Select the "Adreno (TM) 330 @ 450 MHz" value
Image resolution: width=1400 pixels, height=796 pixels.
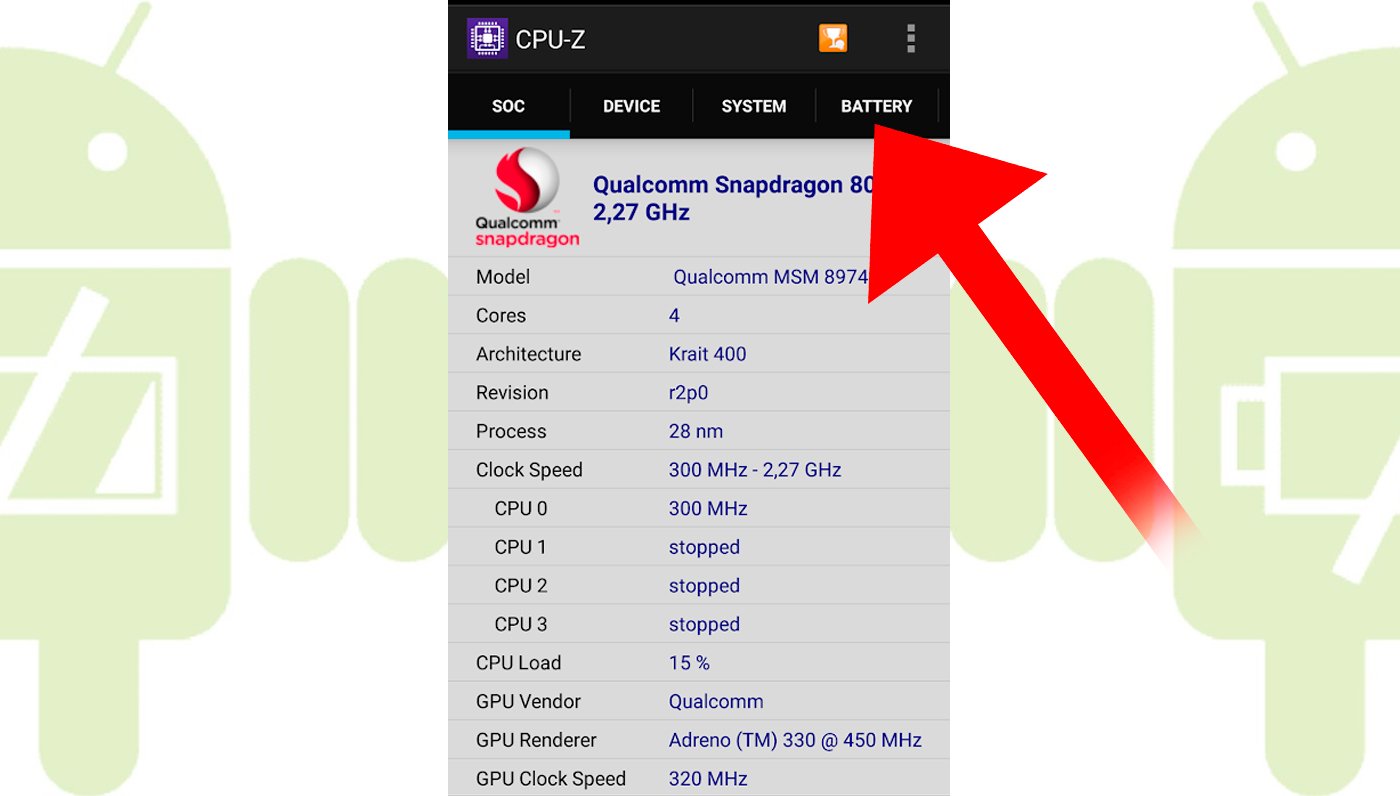(x=795, y=740)
